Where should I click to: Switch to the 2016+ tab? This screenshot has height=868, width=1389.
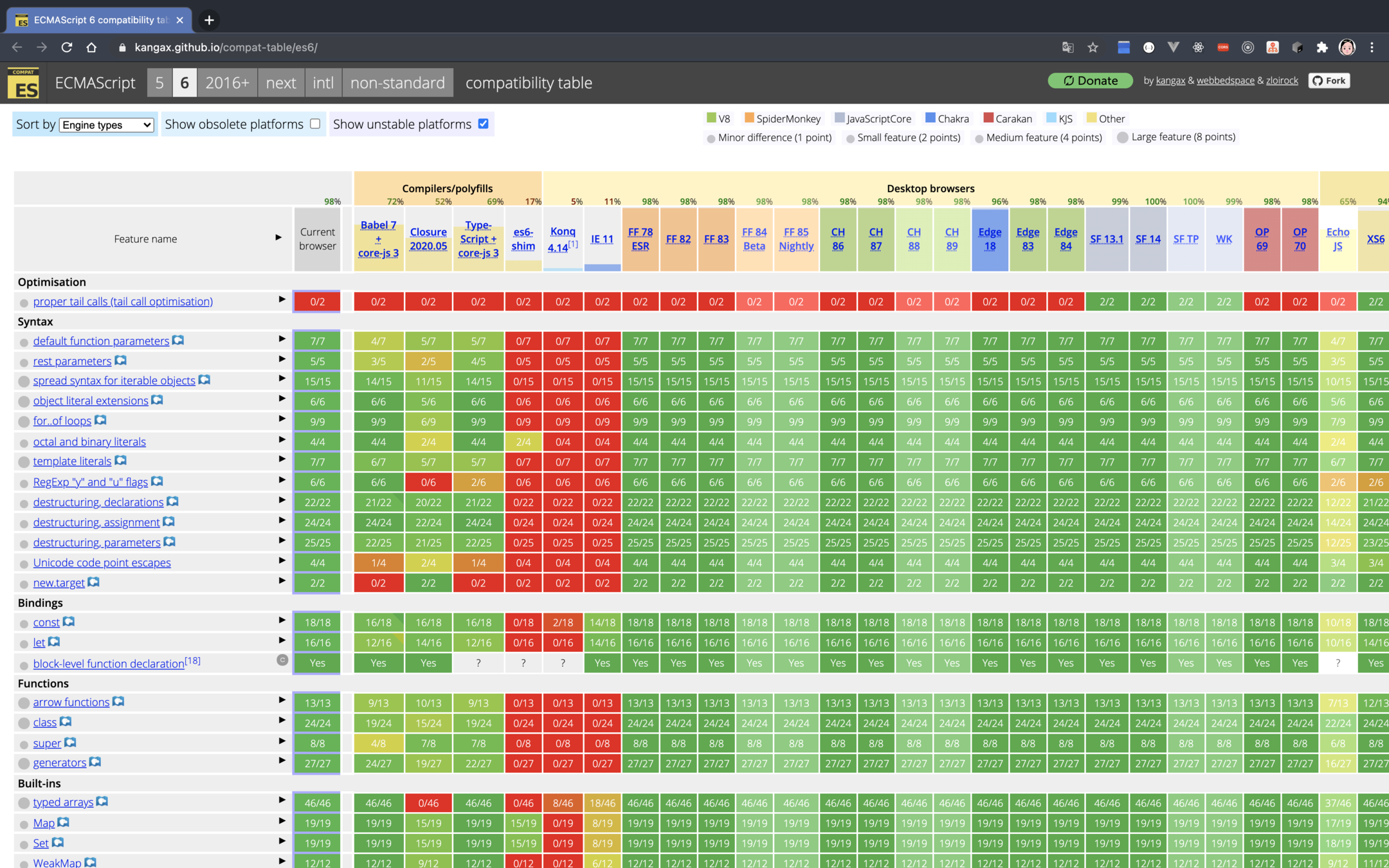(x=226, y=83)
